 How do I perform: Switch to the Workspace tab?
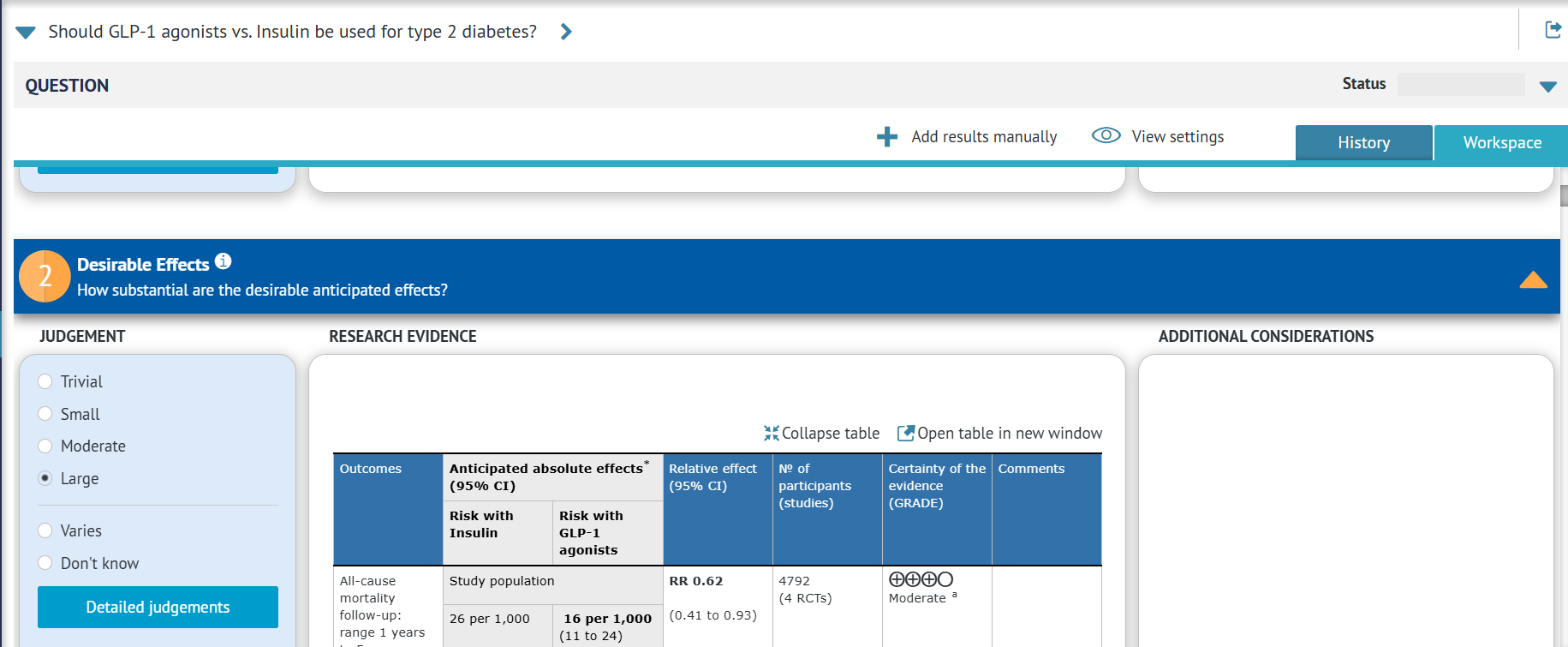[x=1502, y=142]
